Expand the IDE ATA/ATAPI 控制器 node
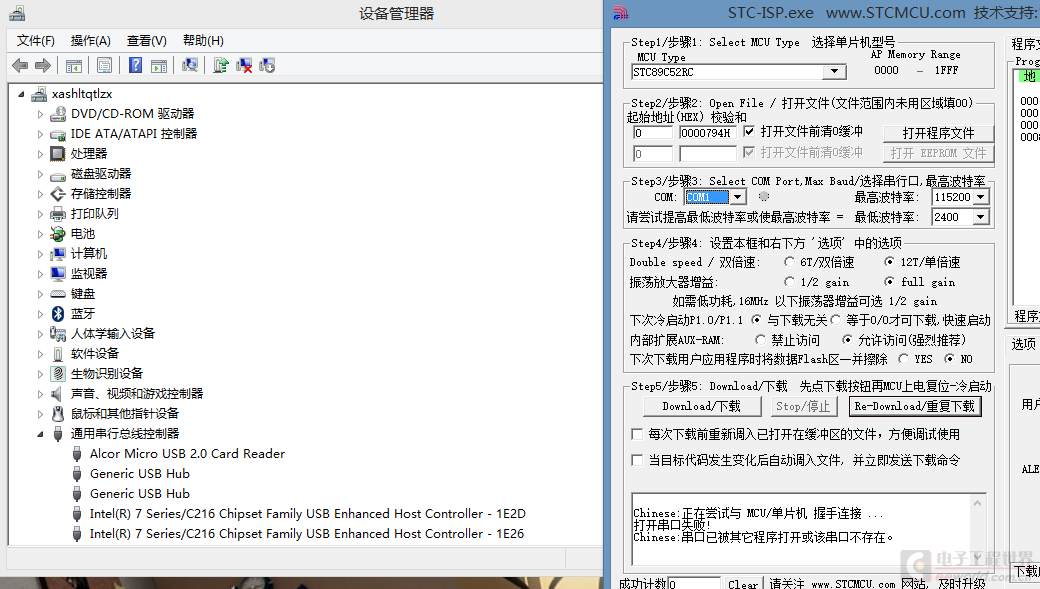Viewport: 1040px width, 589px height. click(x=40, y=134)
